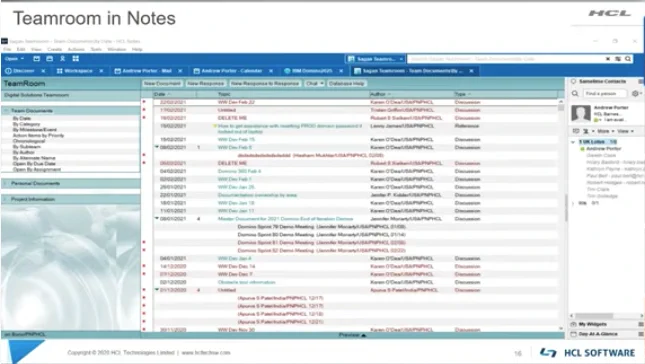Select the By Category view
This screenshot has width=645, height=364.
26,124
